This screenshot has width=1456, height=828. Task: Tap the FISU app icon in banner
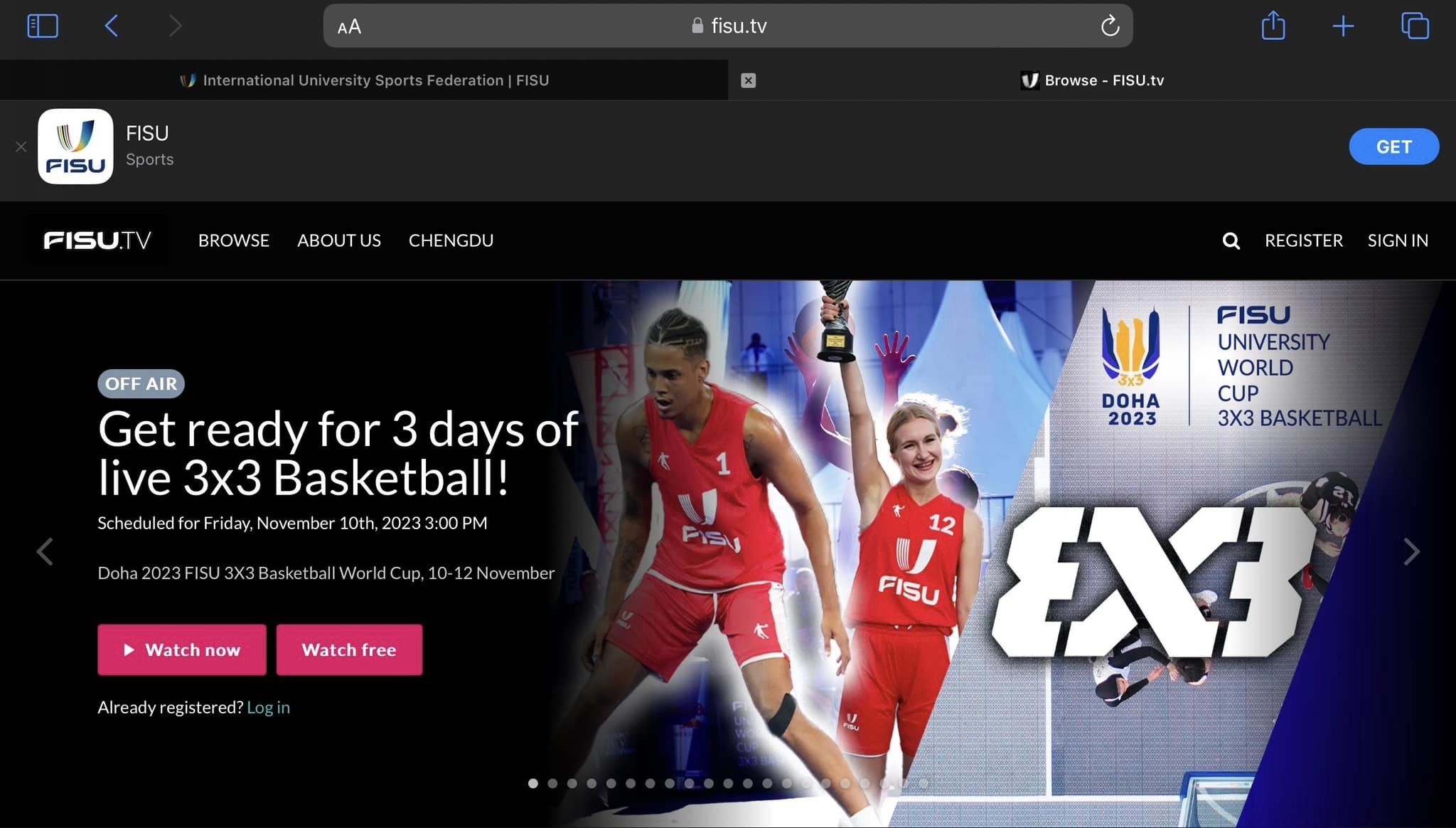(x=75, y=147)
